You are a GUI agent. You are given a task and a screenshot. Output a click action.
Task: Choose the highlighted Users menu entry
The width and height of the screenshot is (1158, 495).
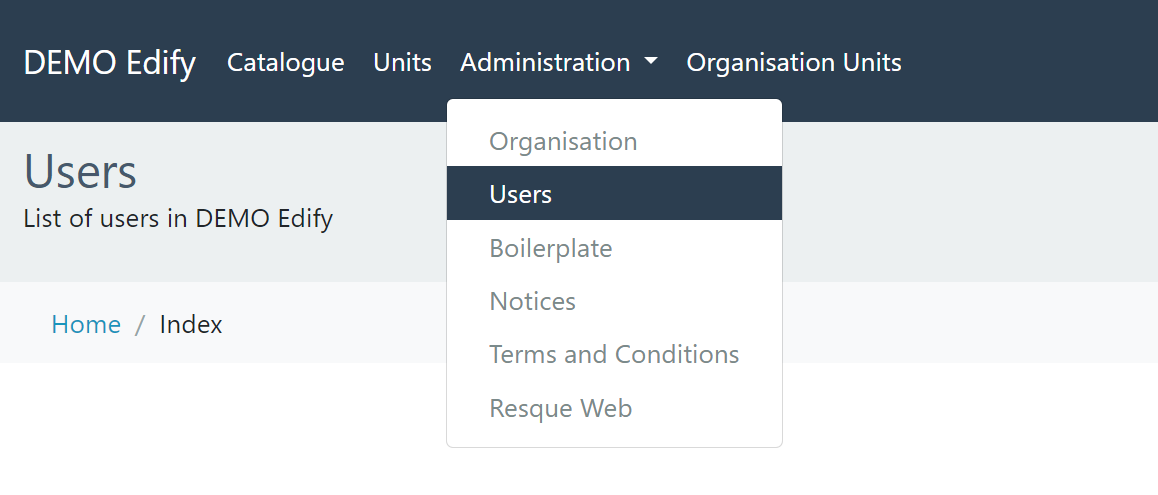[x=521, y=194]
